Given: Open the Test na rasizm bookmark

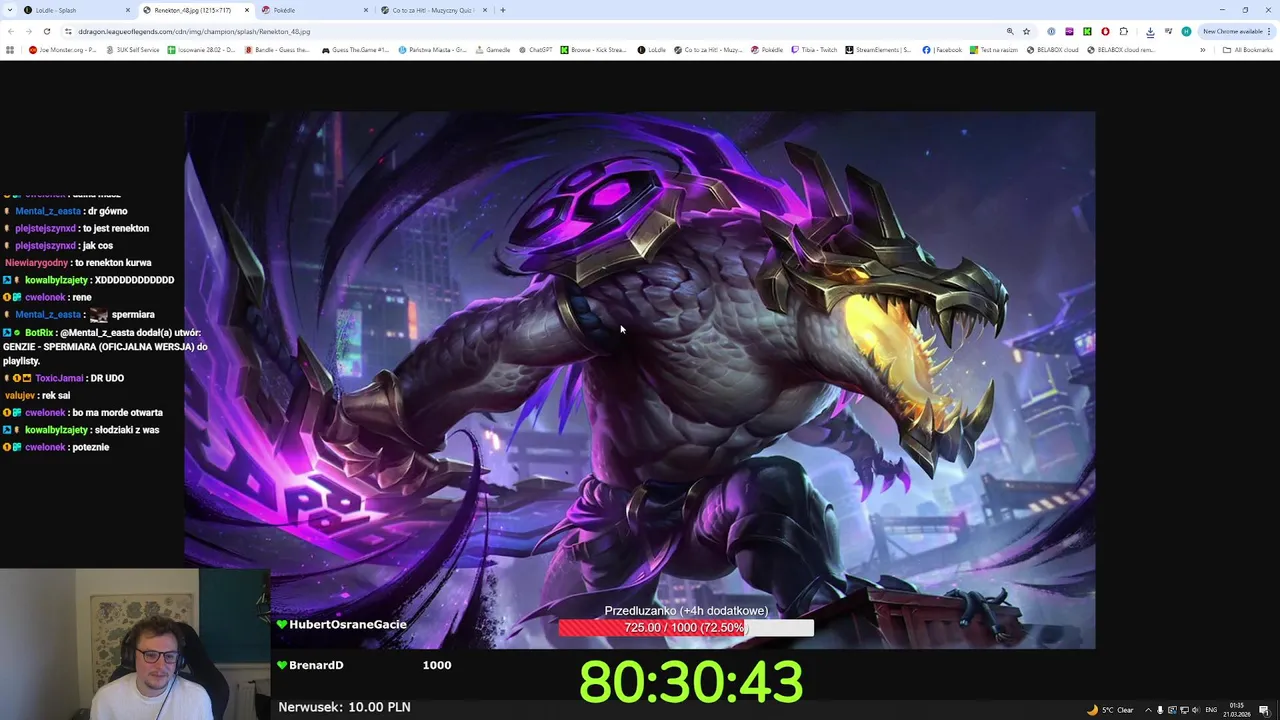Looking at the screenshot, I should (x=994, y=49).
